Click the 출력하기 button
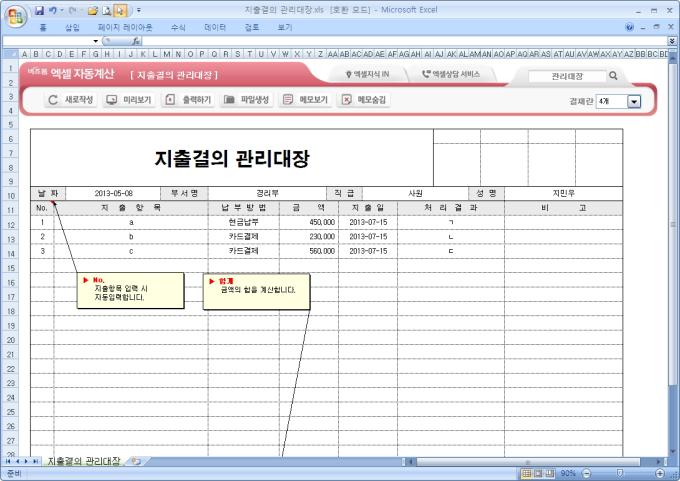Image resolution: width=680 pixels, height=481 pixels. coord(188,100)
